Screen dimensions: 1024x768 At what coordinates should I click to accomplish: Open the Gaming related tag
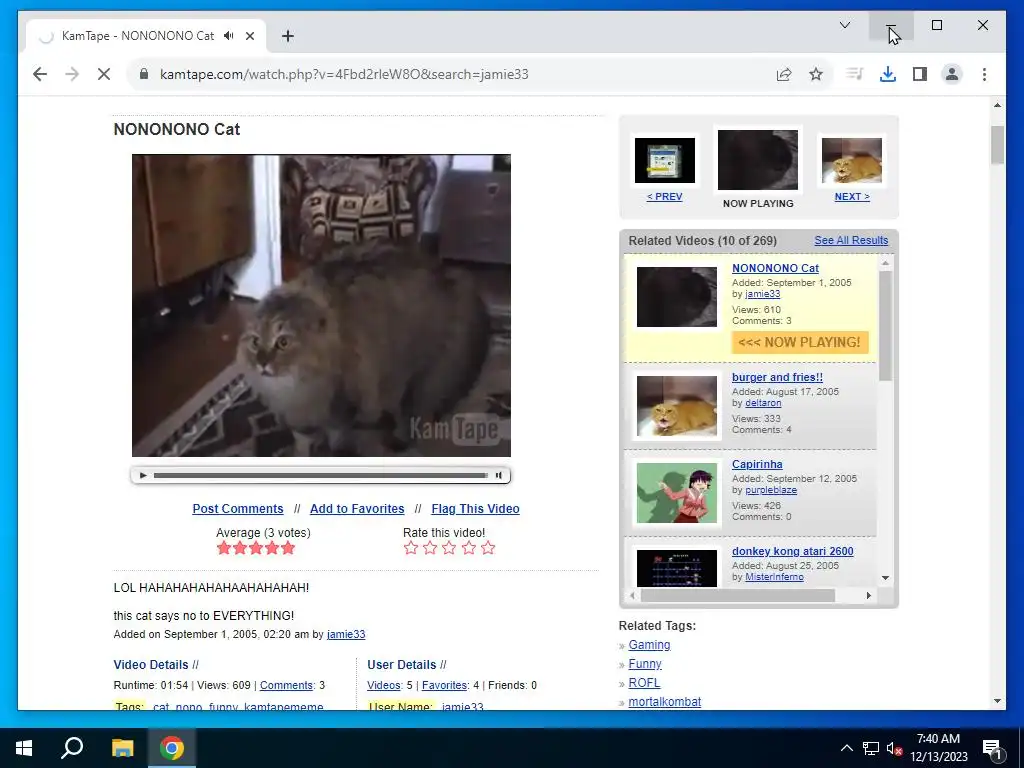(x=649, y=645)
